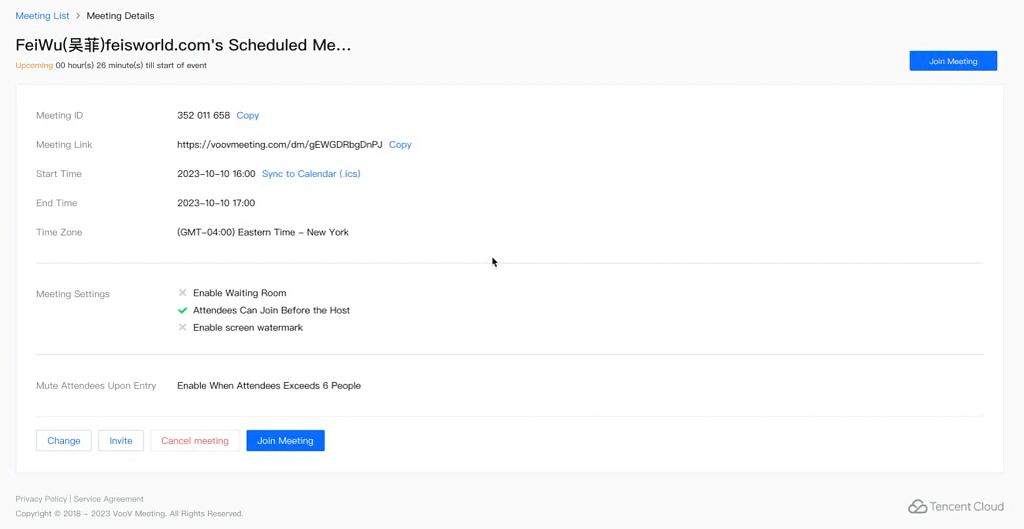The width and height of the screenshot is (1024, 529).
Task: Open the Change meeting button
Action: click(x=64, y=441)
